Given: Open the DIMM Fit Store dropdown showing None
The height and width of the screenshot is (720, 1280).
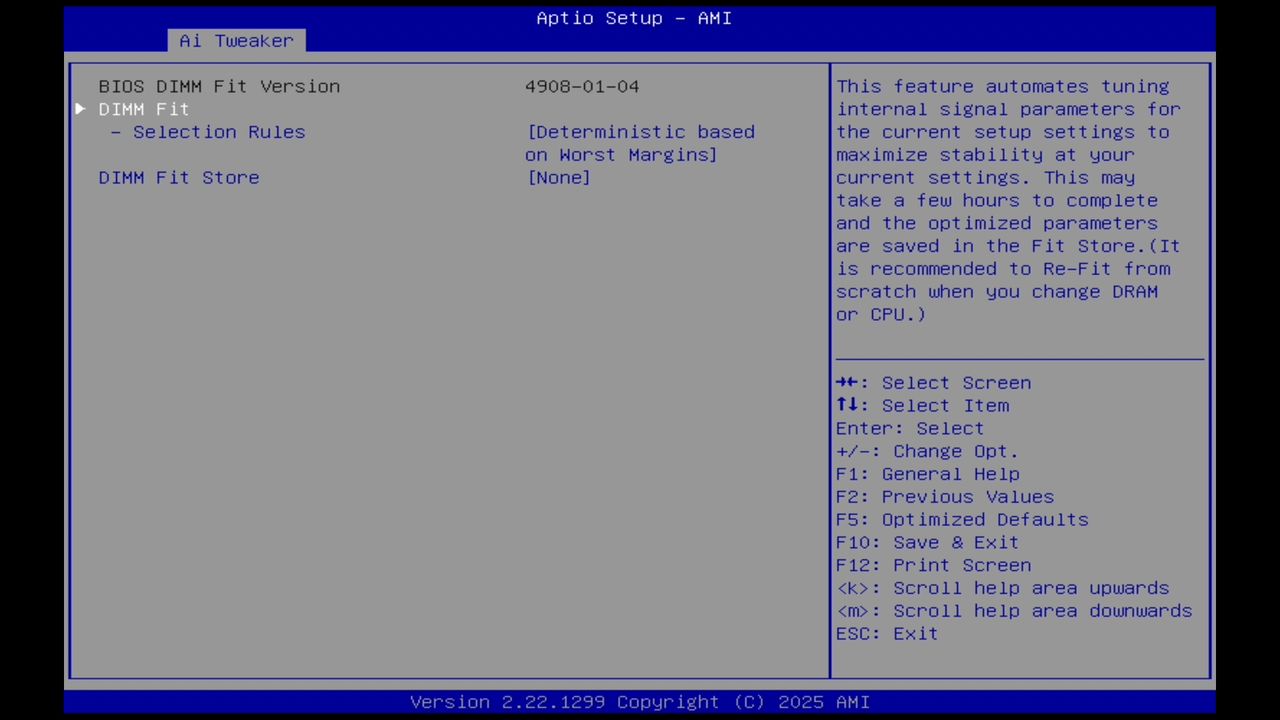Looking at the screenshot, I should pos(558,177).
